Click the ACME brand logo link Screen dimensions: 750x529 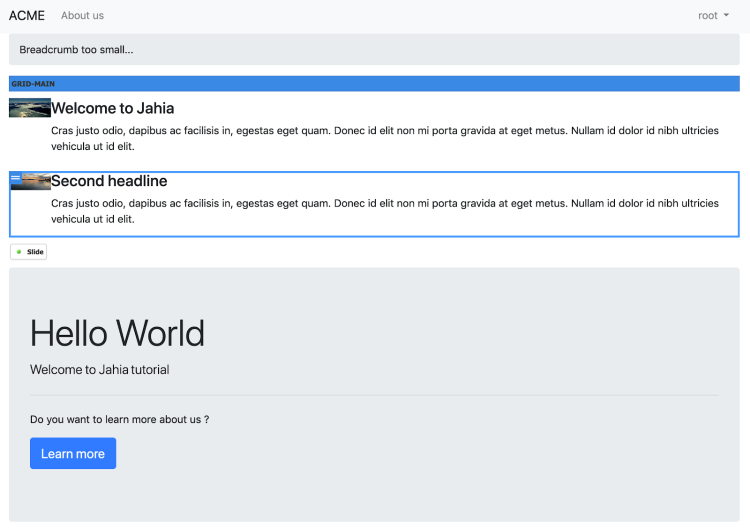(x=27, y=15)
